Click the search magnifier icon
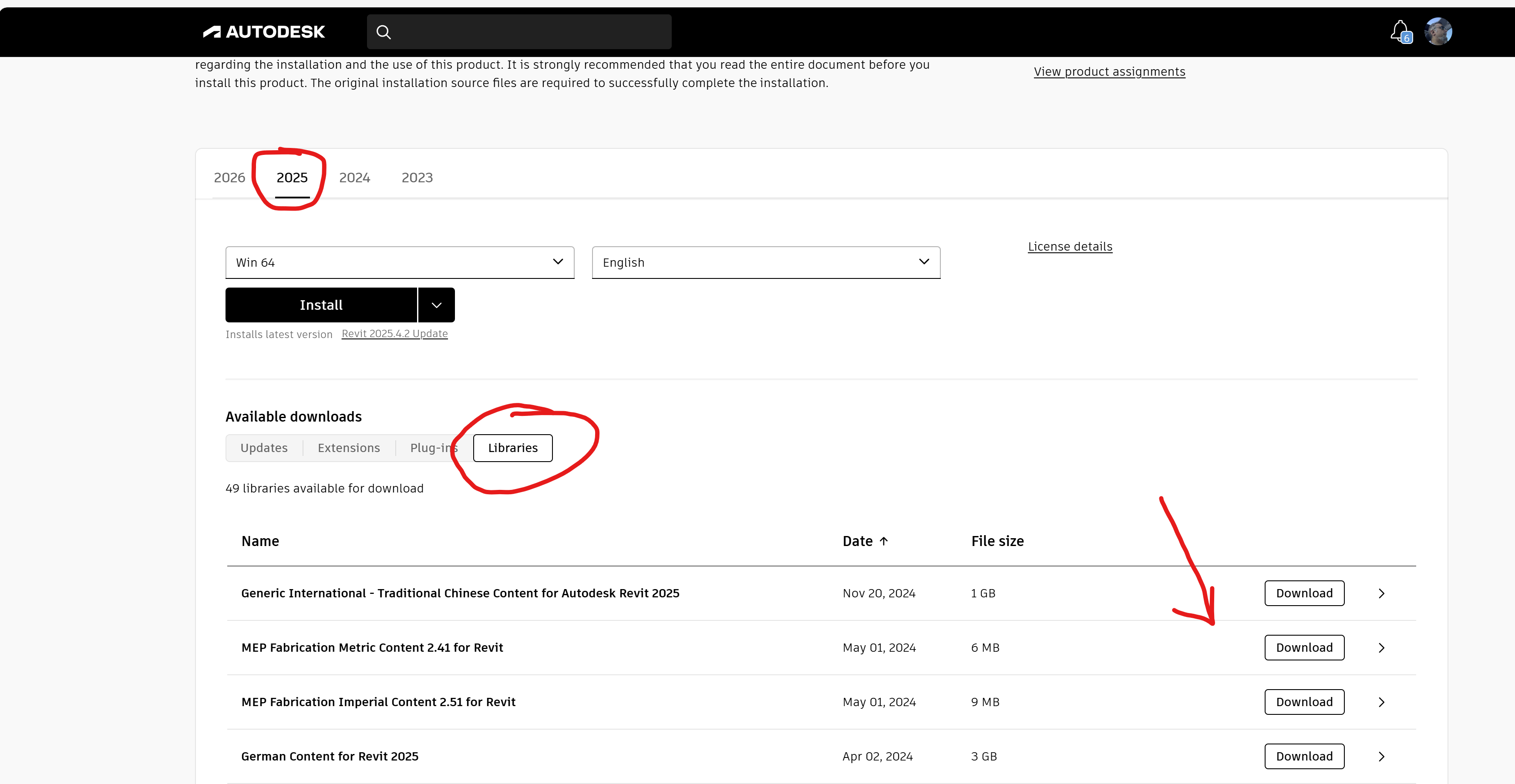The height and width of the screenshot is (784, 1515). pos(384,31)
